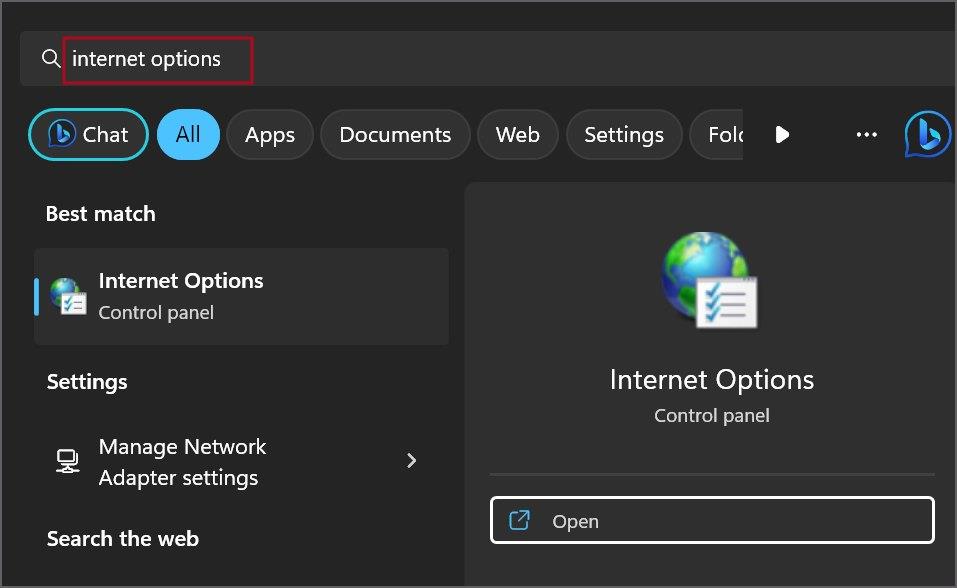This screenshot has height=588, width=957.
Task: Click the 'Best match' heading
Action: tap(101, 214)
